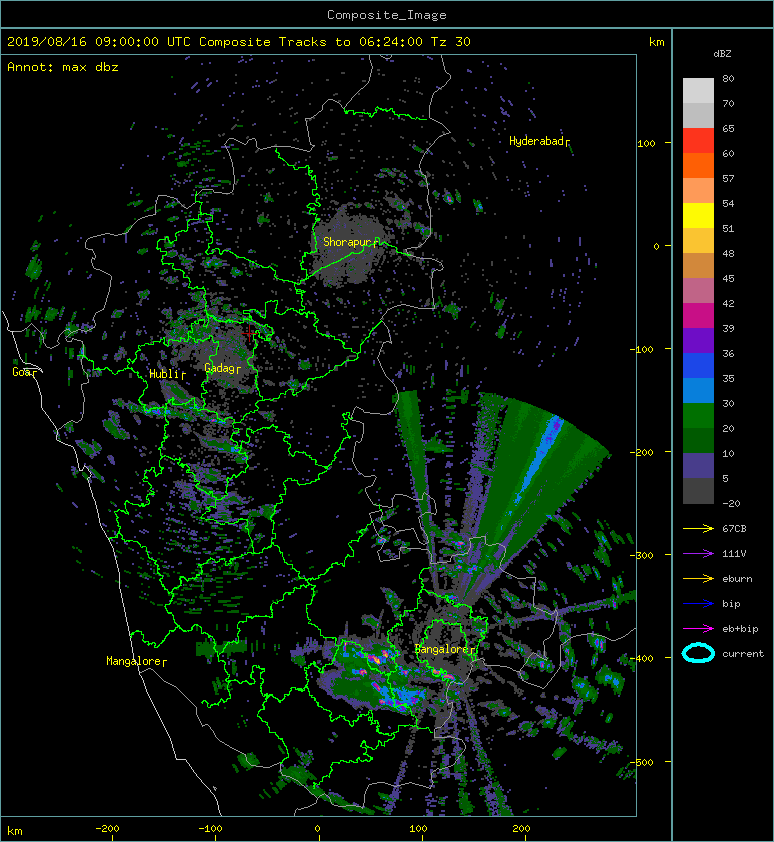Click the 67CB legend label
Image resolution: width=774 pixels, height=842 pixels.
pos(734,528)
